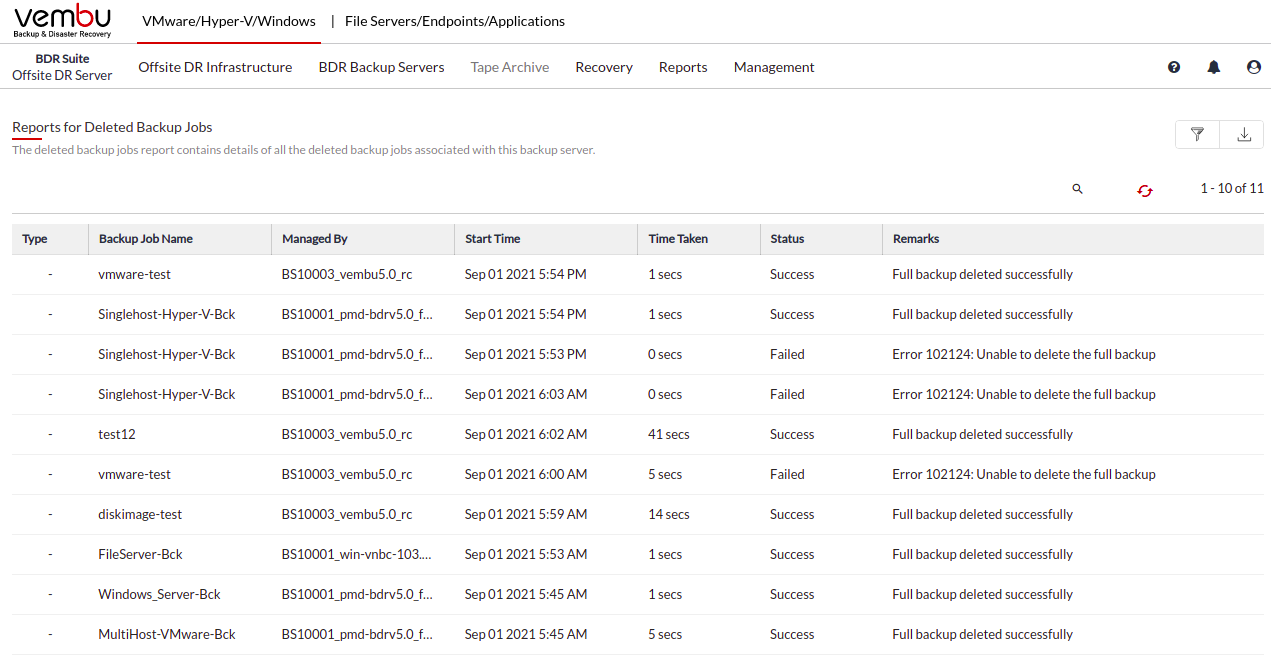Open BDR Backup Servers menu
The image size is (1271, 659).
point(382,67)
